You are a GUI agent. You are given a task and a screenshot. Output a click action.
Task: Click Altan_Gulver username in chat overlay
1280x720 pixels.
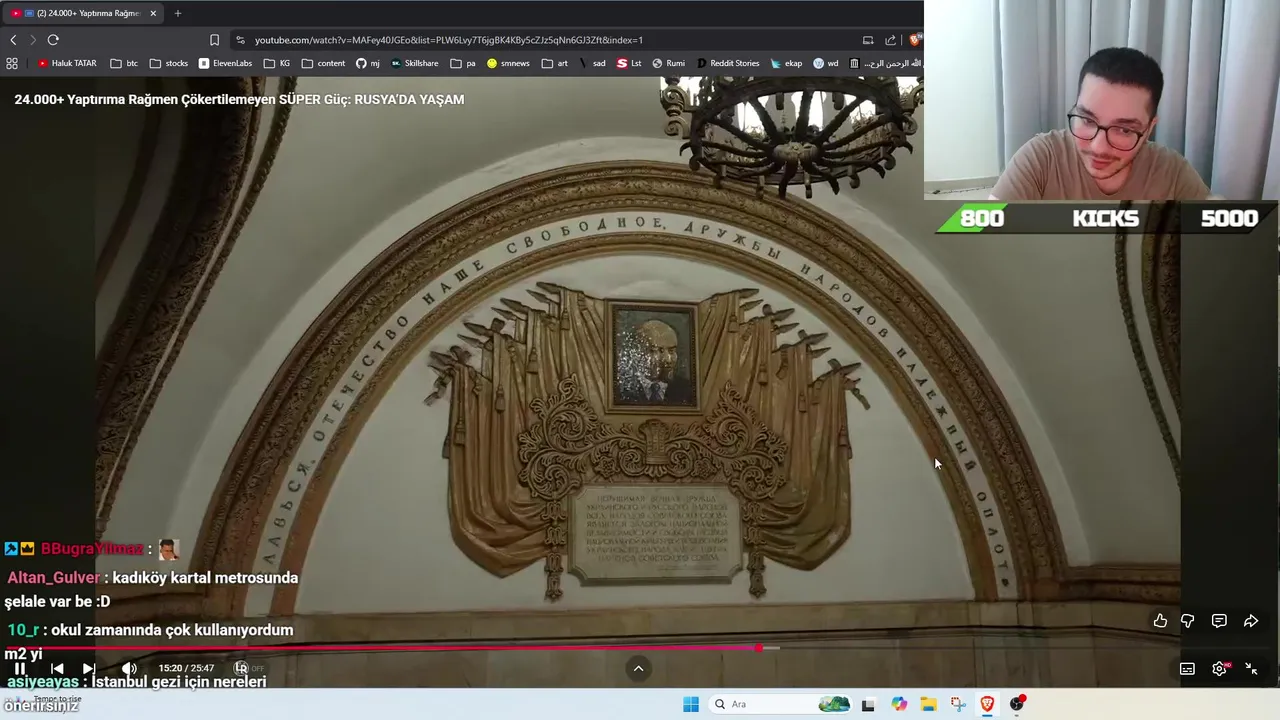pyautogui.click(x=54, y=578)
